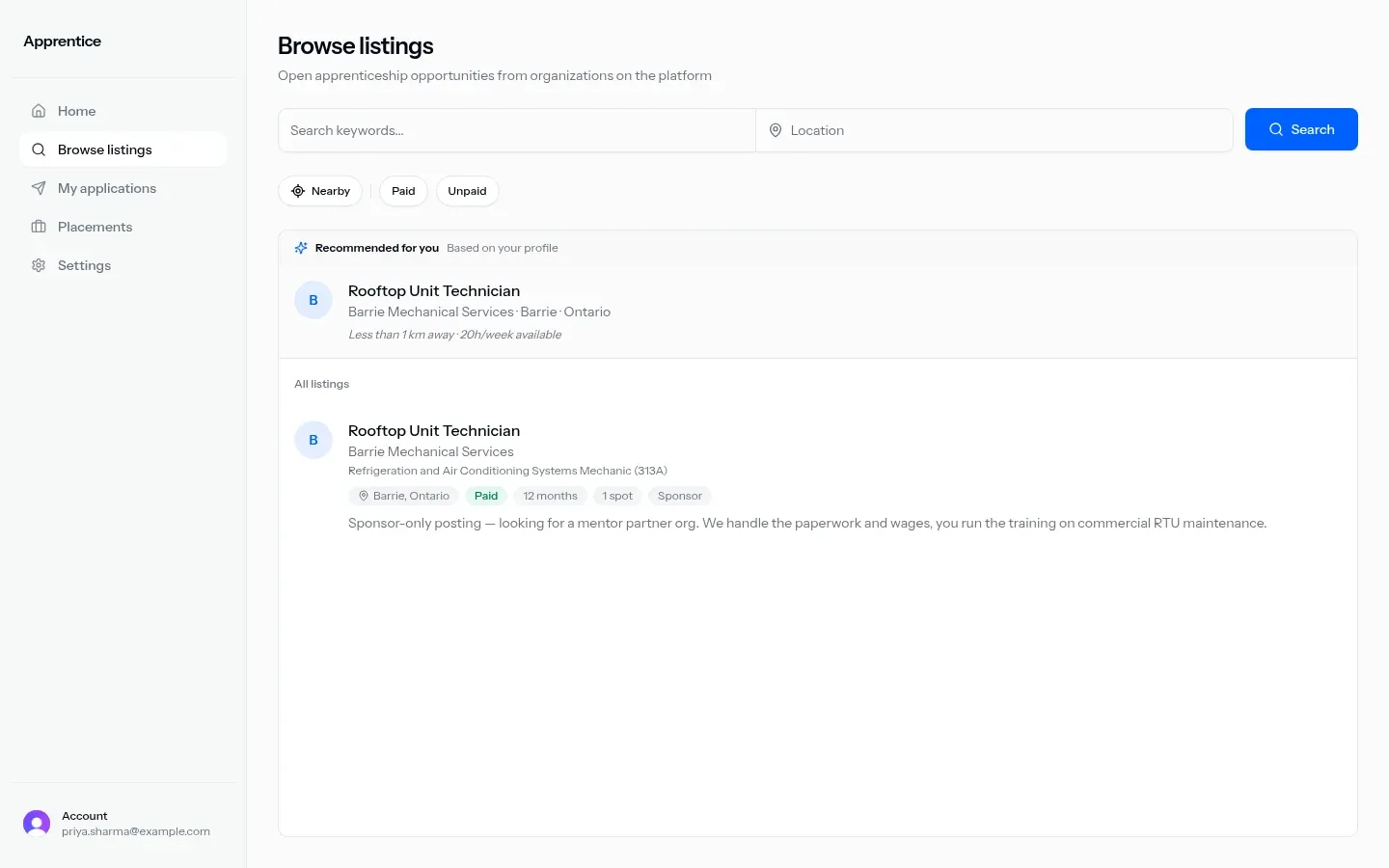The height and width of the screenshot is (868, 1389).
Task: Click the Apprentice logo text
Action: point(62,41)
